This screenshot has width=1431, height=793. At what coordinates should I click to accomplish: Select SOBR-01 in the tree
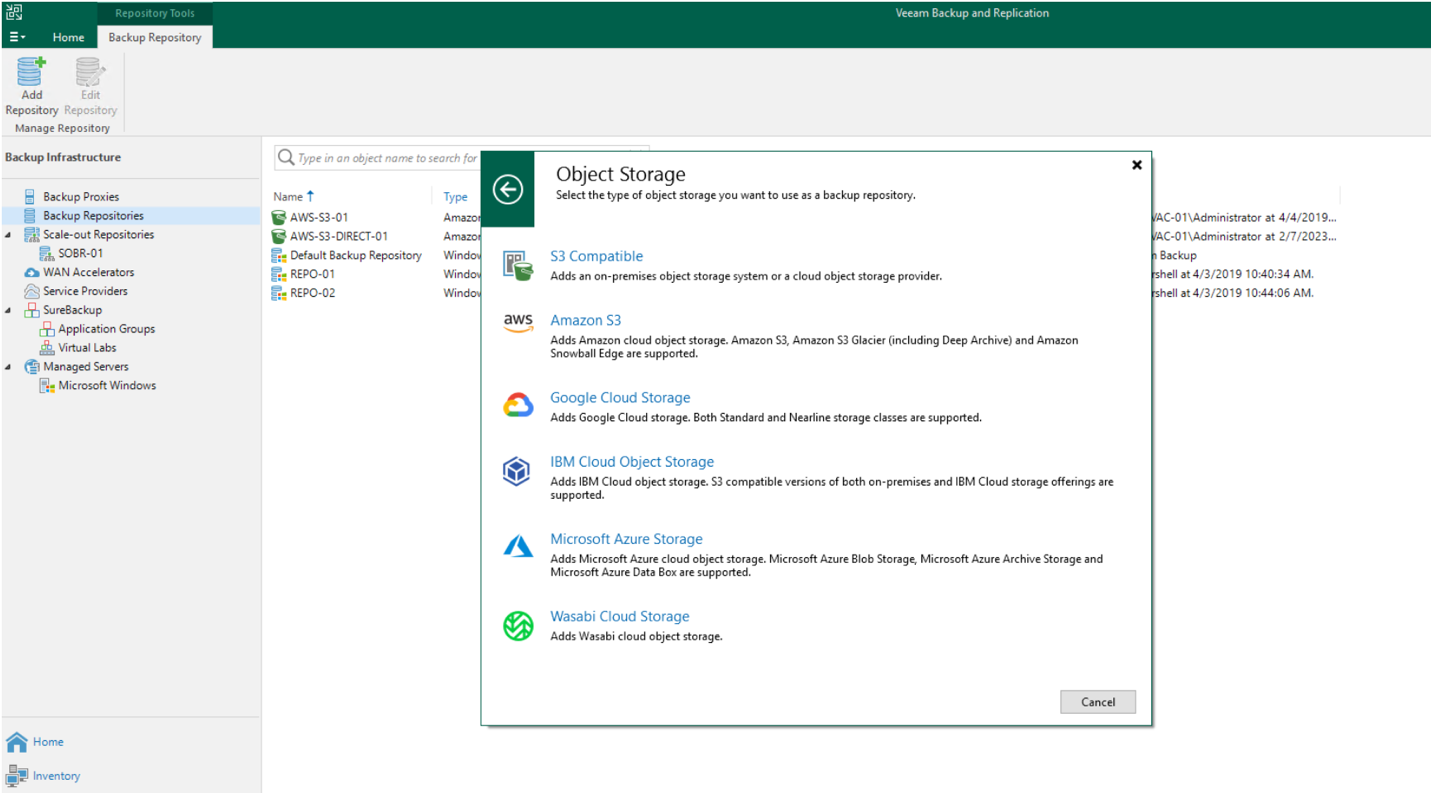pos(80,254)
